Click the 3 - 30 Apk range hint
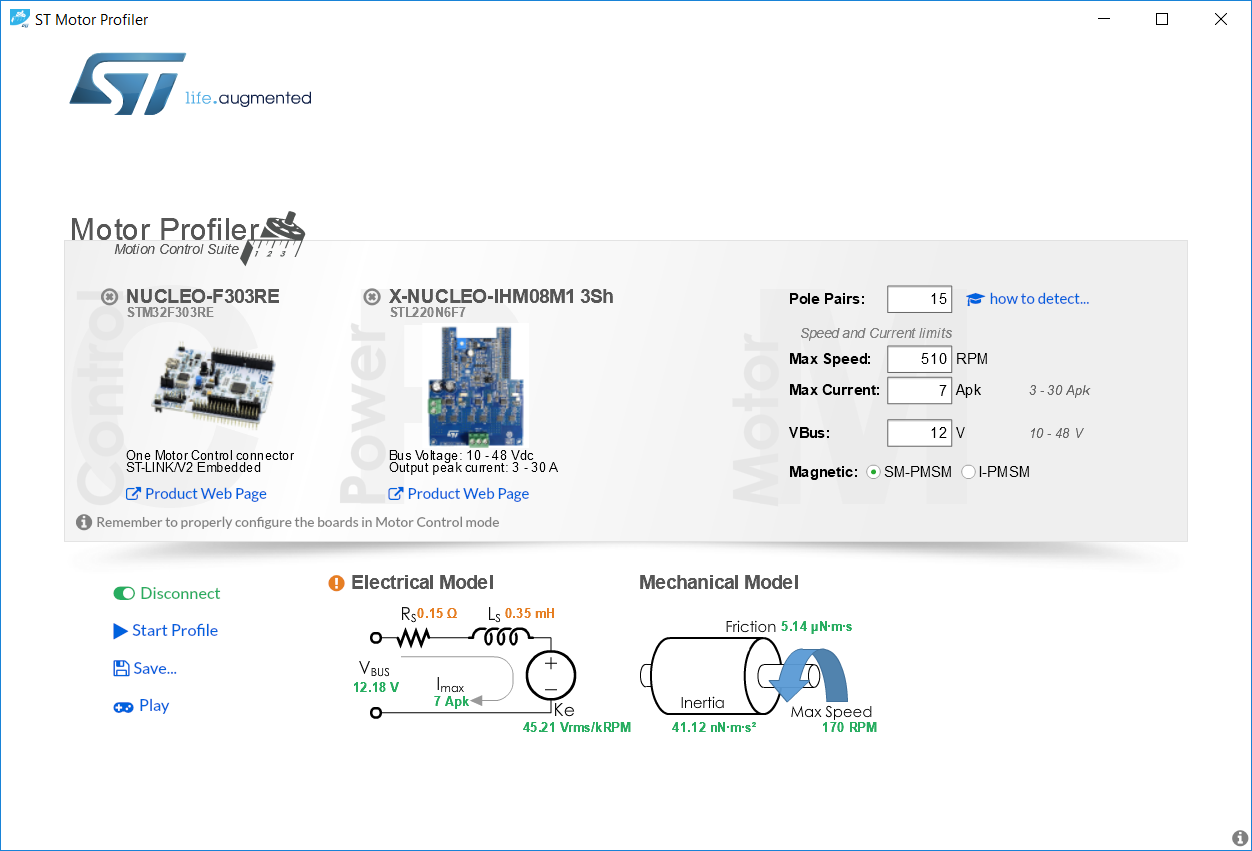 click(1060, 391)
